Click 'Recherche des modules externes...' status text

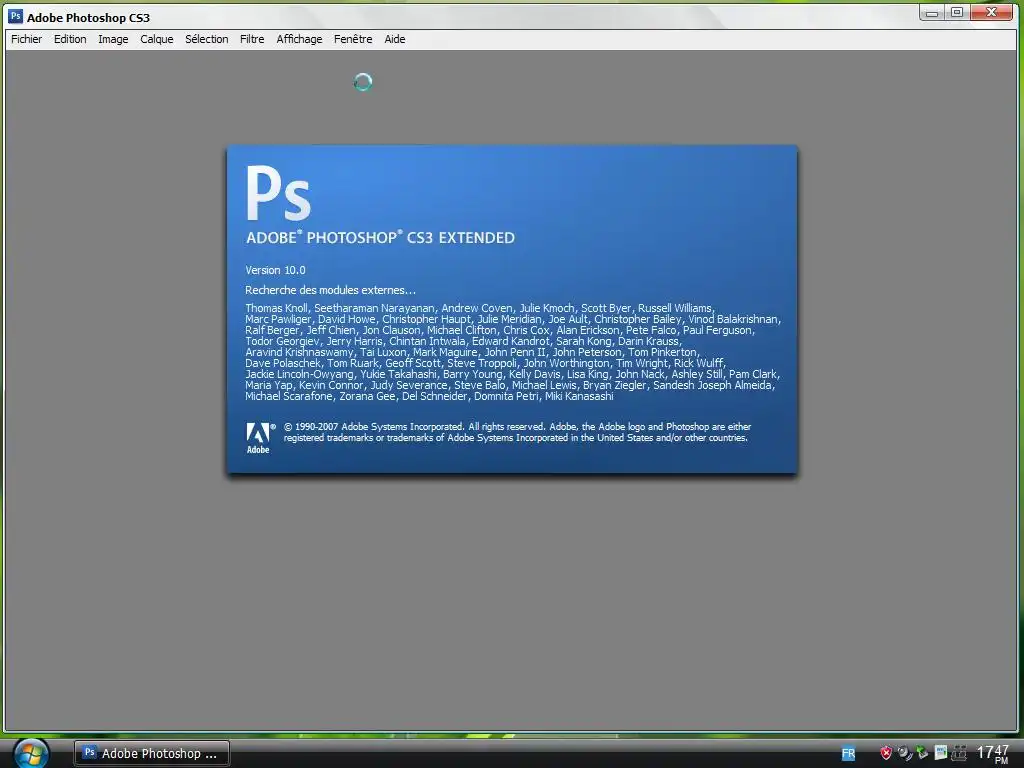click(330, 290)
